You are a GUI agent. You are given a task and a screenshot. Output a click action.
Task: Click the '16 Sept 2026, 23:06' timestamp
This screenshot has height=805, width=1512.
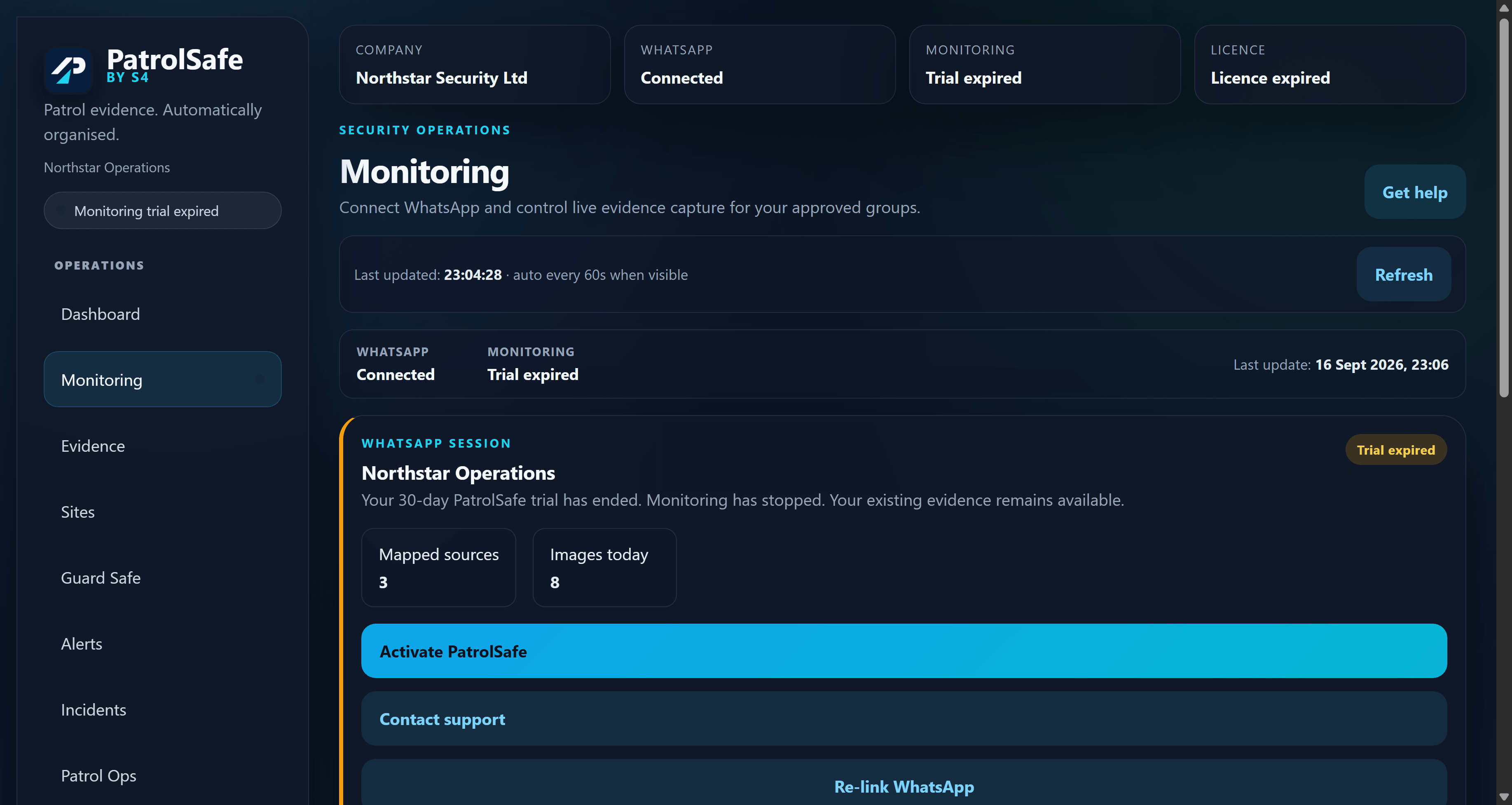tap(1382, 365)
